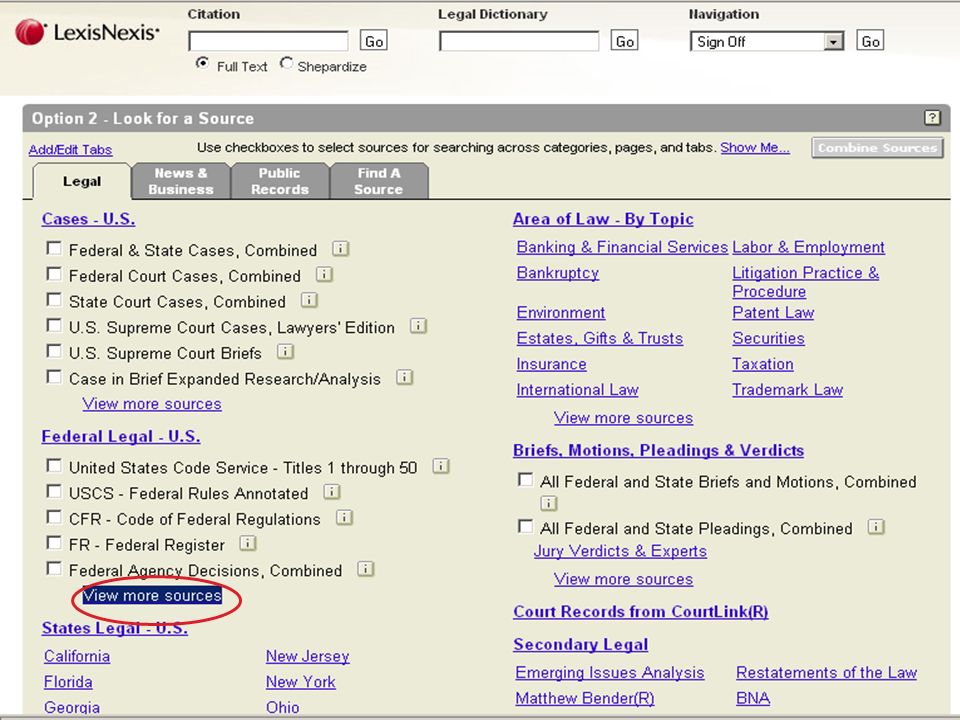Open the Trademark Law link

787,390
